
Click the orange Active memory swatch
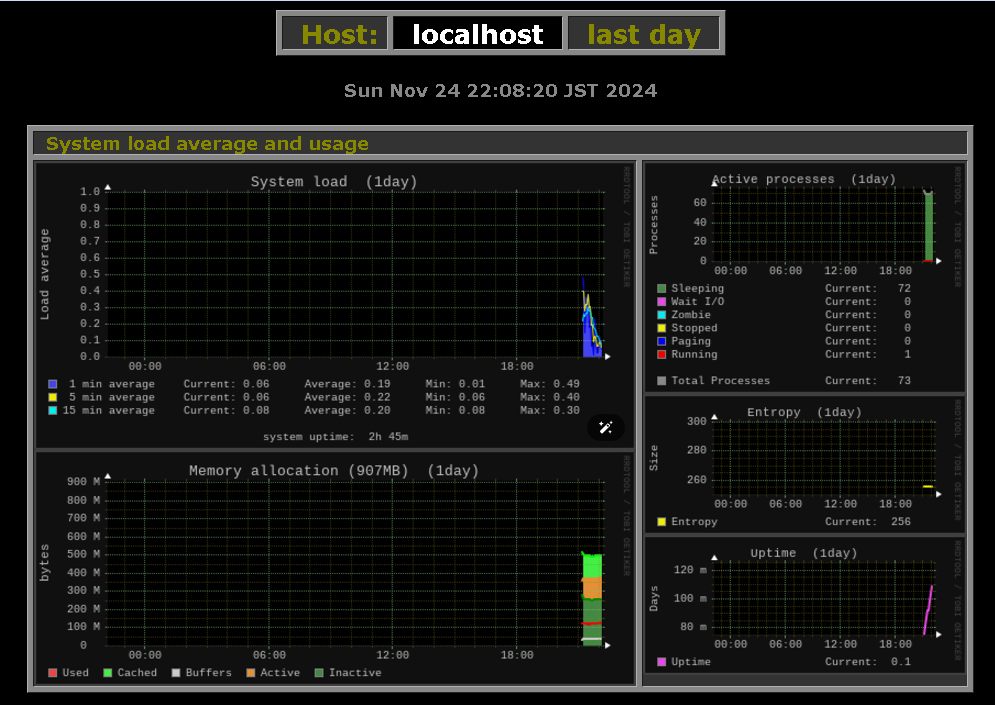(x=251, y=673)
